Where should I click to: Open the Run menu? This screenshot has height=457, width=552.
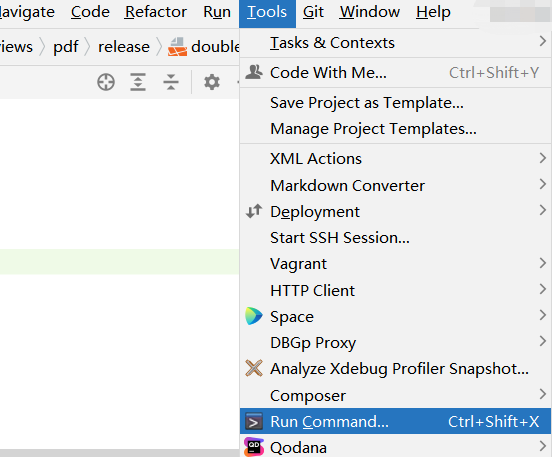pyautogui.click(x=217, y=12)
